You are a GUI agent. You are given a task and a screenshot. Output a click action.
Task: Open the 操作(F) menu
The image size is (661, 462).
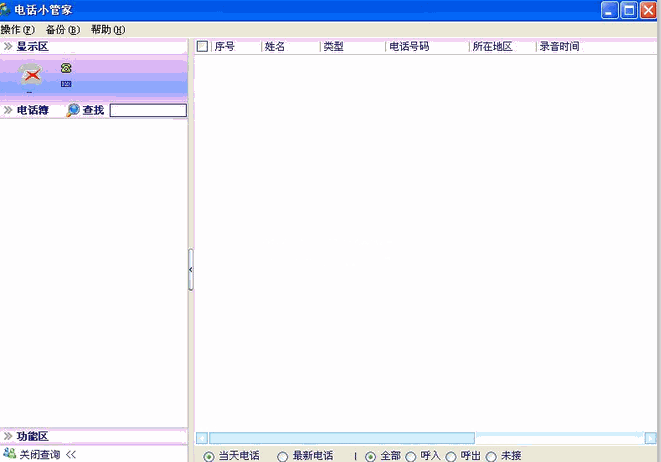(x=17, y=30)
